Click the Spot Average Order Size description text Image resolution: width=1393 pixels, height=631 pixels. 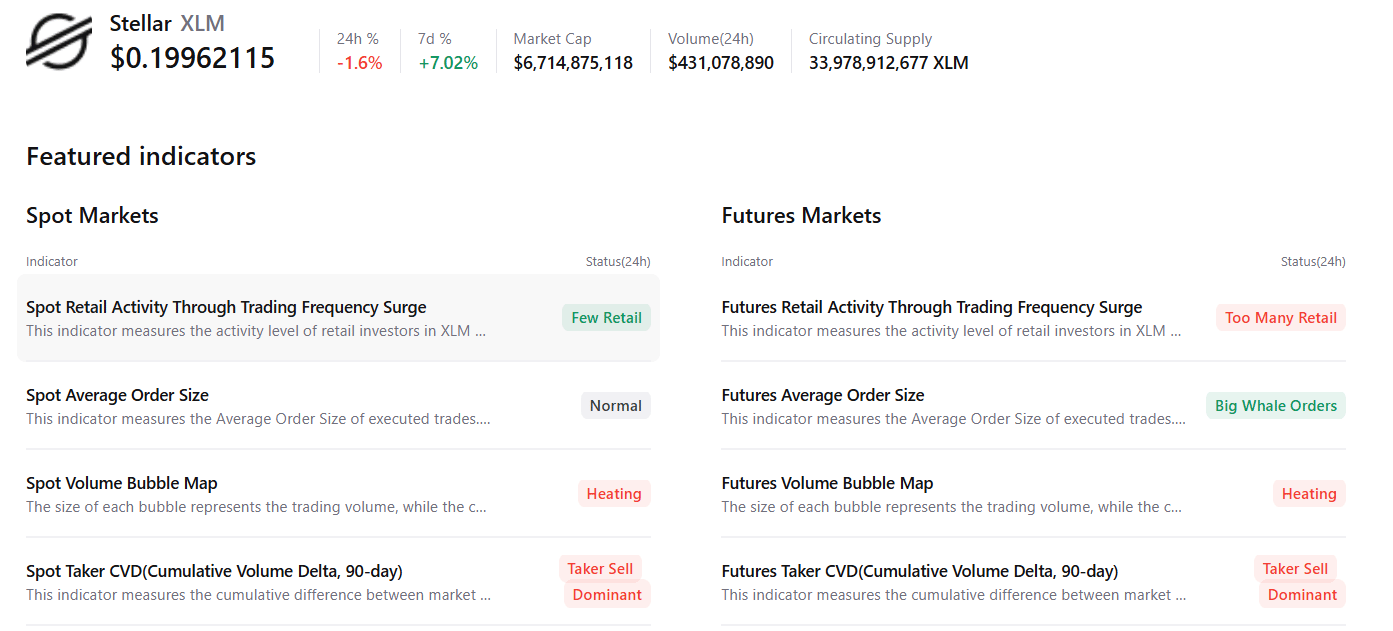point(258,419)
